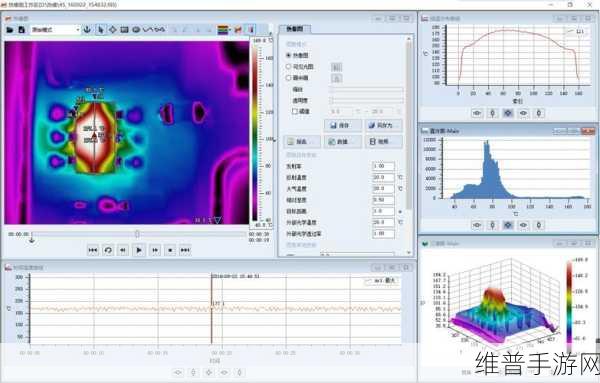Close the histogram panel with the red X
600x383 pixels.
pyautogui.click(x=587, y=131)
